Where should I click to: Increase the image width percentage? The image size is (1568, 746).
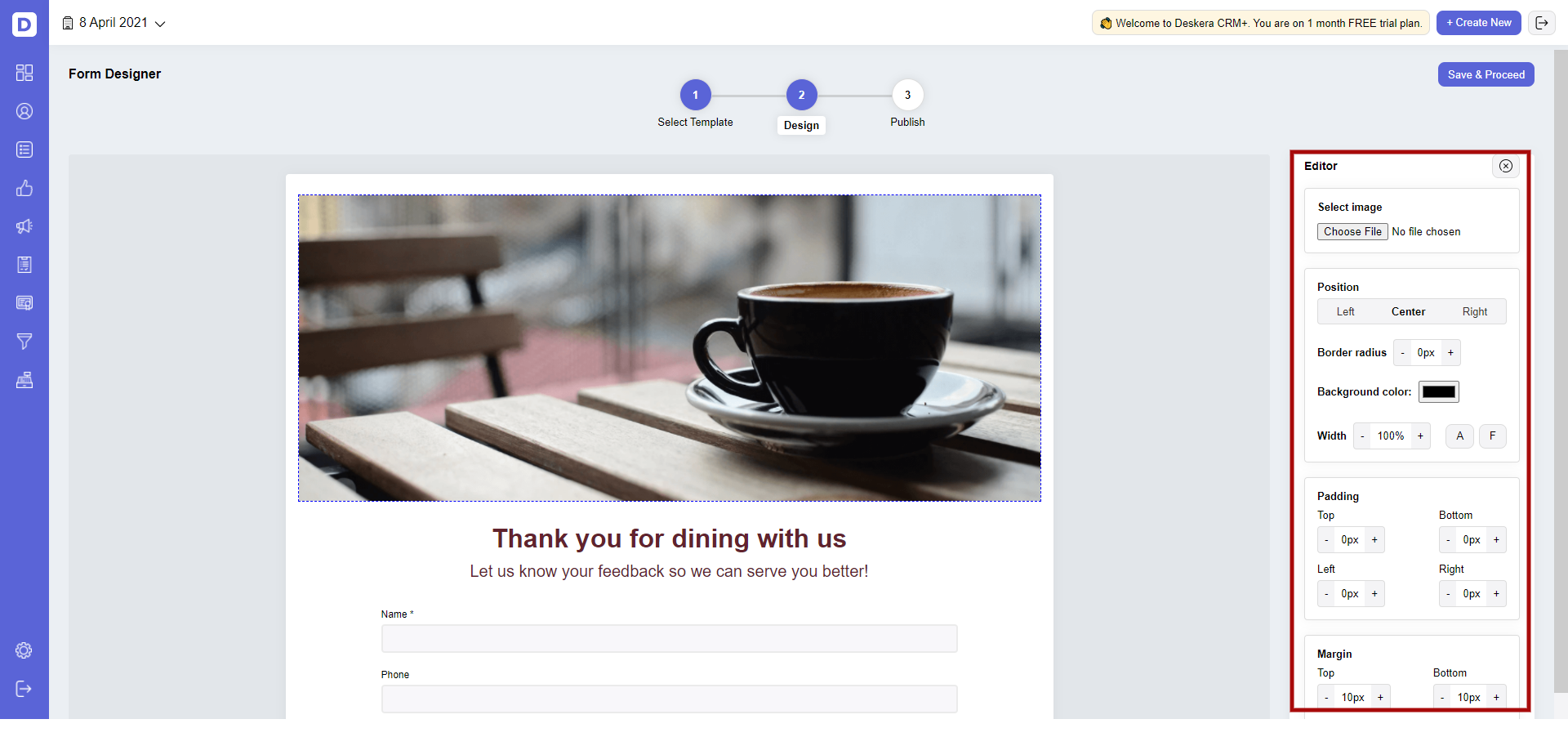(x=1420, y=436)
